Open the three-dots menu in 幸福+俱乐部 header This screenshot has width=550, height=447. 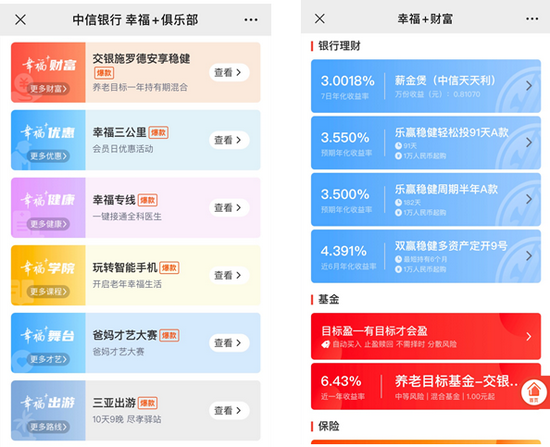tap(251, 20)
